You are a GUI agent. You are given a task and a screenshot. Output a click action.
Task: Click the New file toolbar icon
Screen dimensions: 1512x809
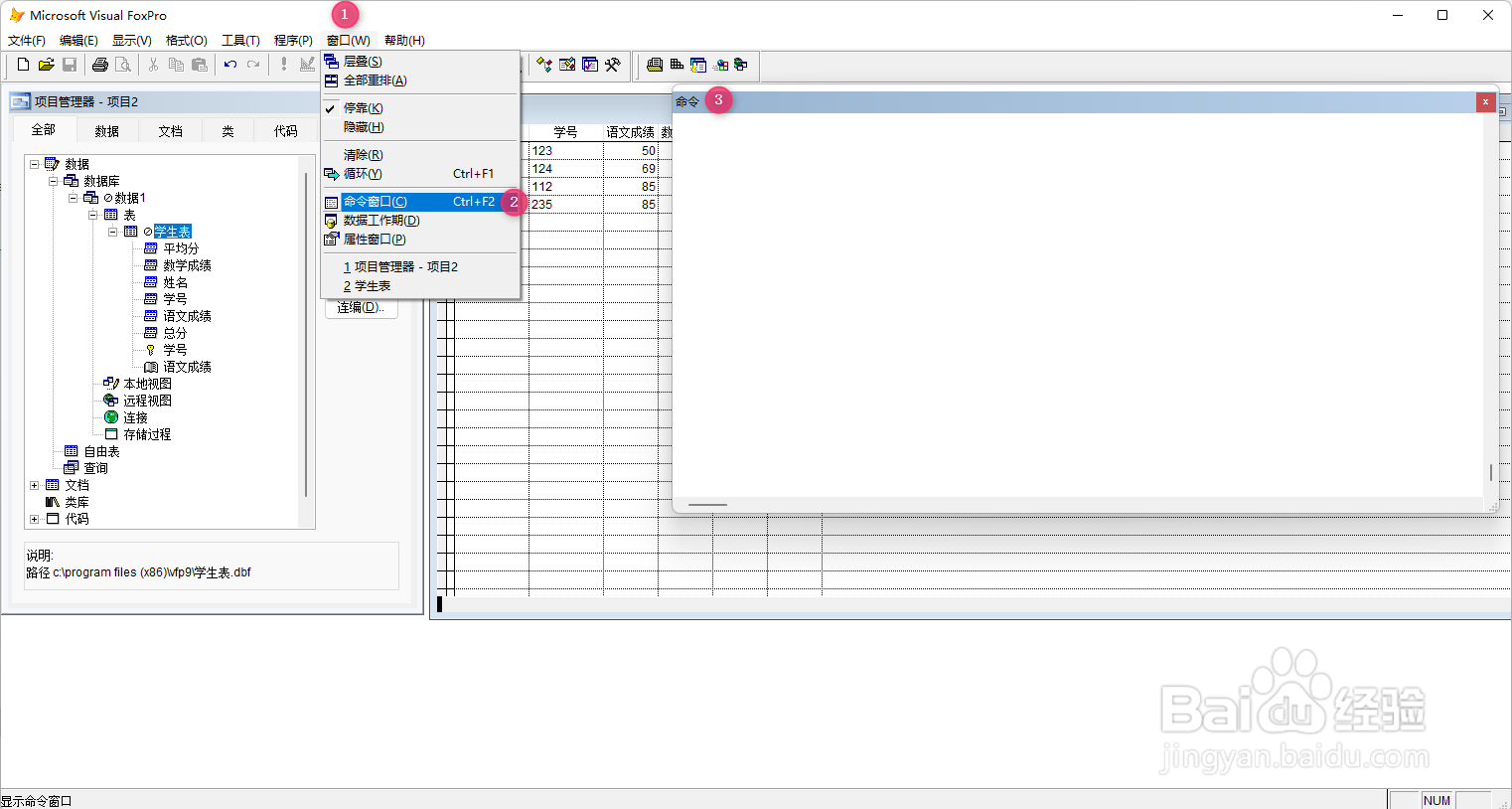pos(23,65)
